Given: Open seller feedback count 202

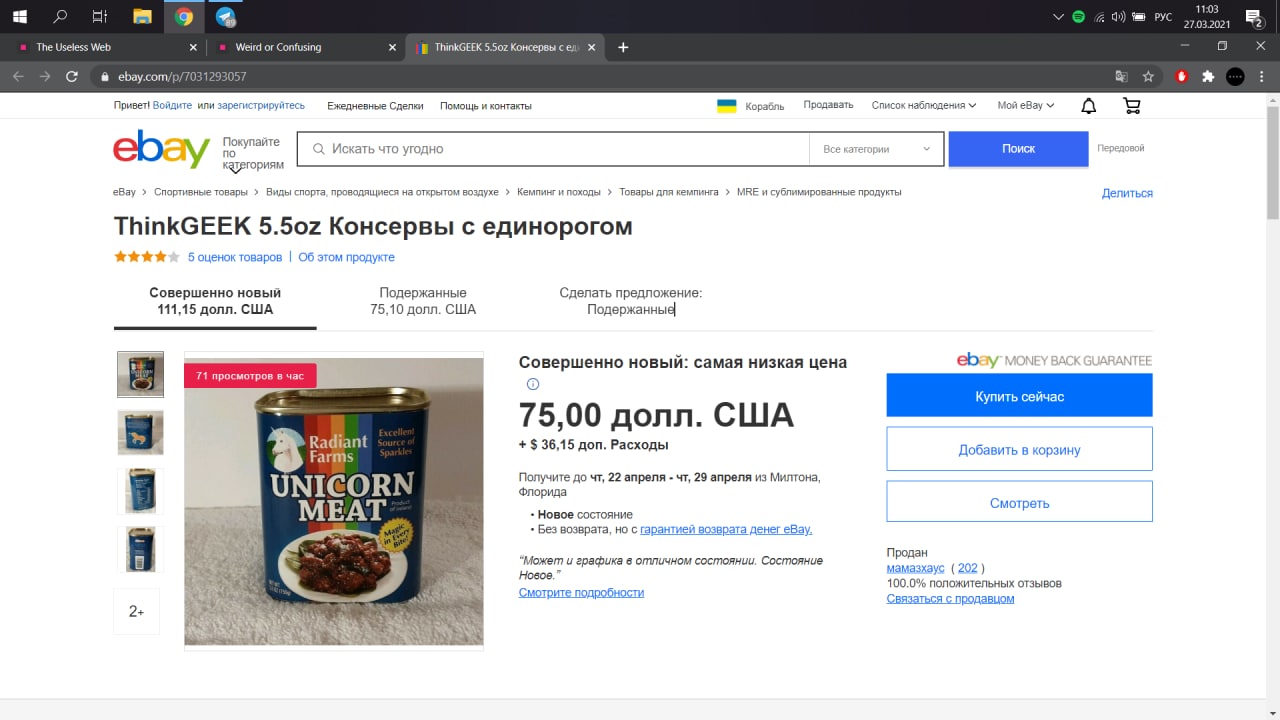Looking at the screenshot, I should [x=967, y=568].
